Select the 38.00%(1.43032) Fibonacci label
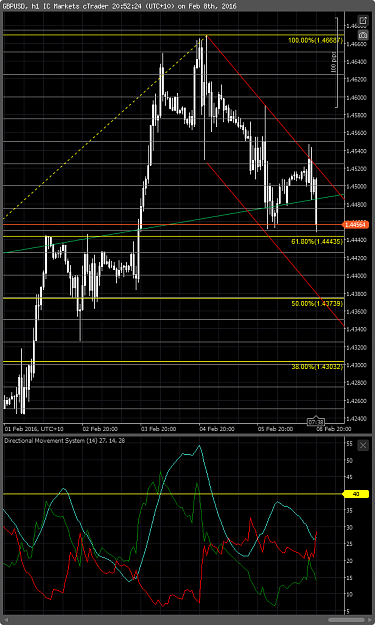This screenshot has width=375, height=625. pyautogui.click(x=317, y=366)
